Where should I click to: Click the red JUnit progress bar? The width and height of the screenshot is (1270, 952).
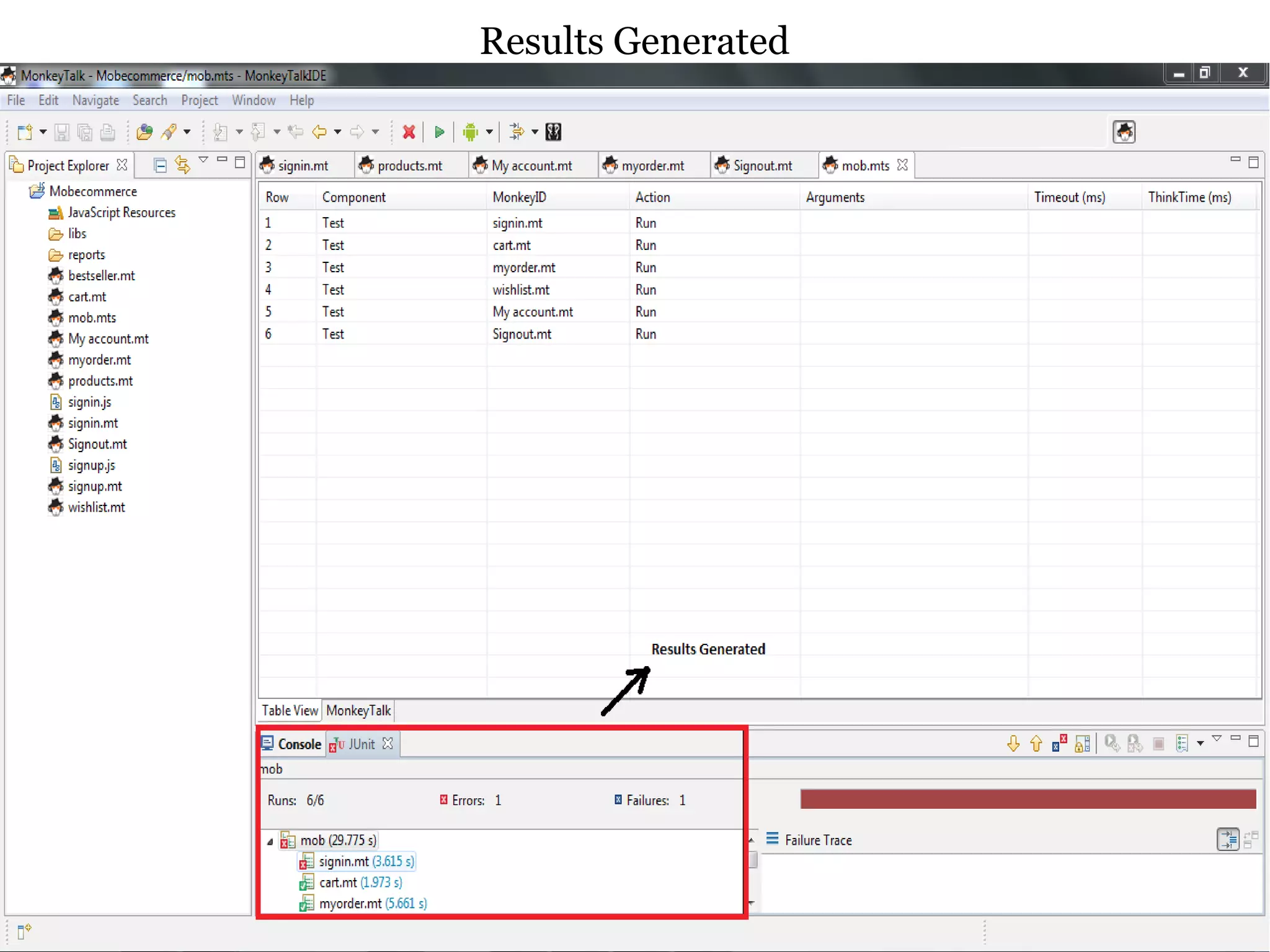(1028, 799)
